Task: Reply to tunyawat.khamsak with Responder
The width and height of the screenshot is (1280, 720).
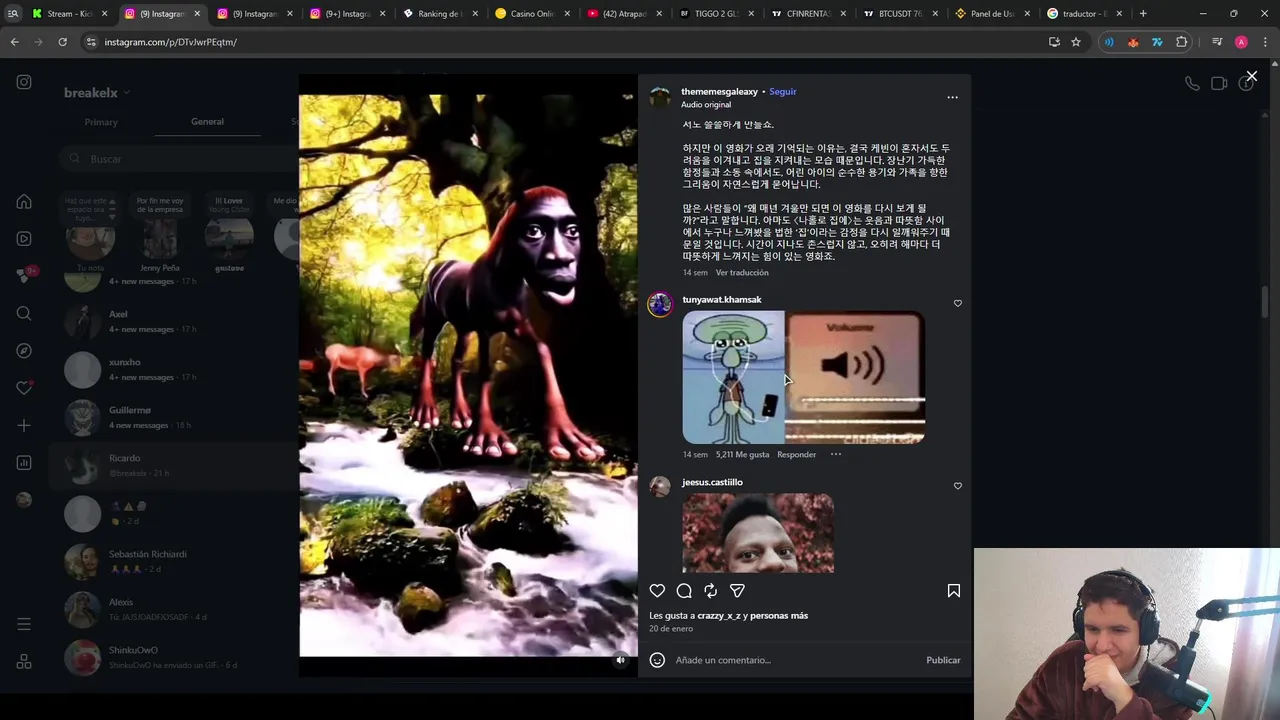Action: pos(797,454)
